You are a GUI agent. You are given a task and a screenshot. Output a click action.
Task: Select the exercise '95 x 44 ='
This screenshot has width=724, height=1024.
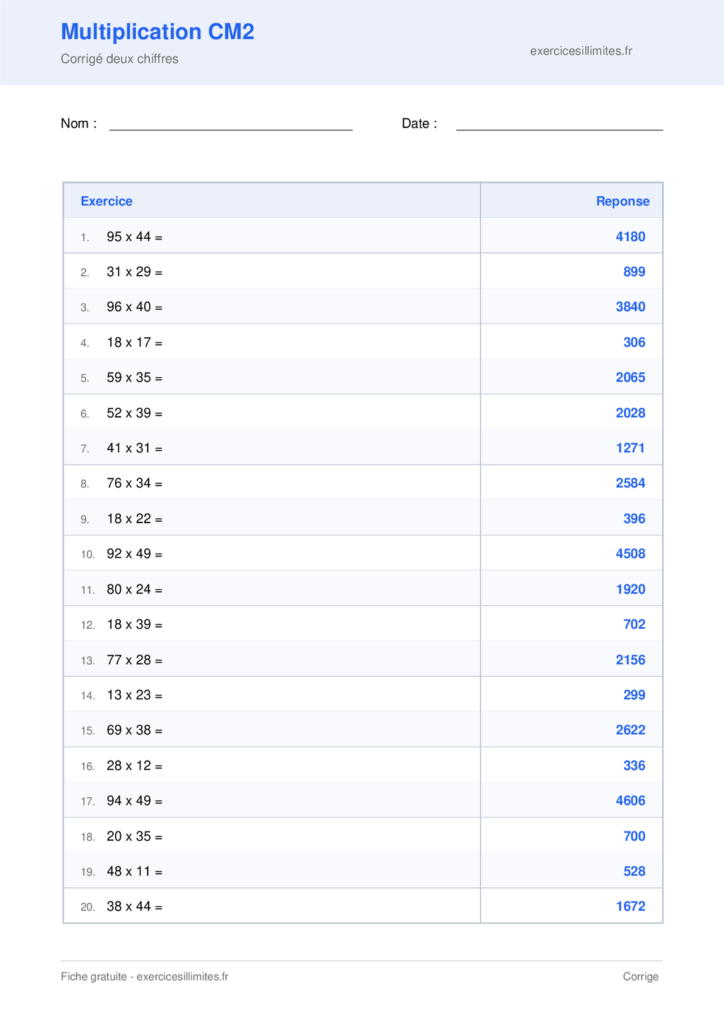[134, 236]
